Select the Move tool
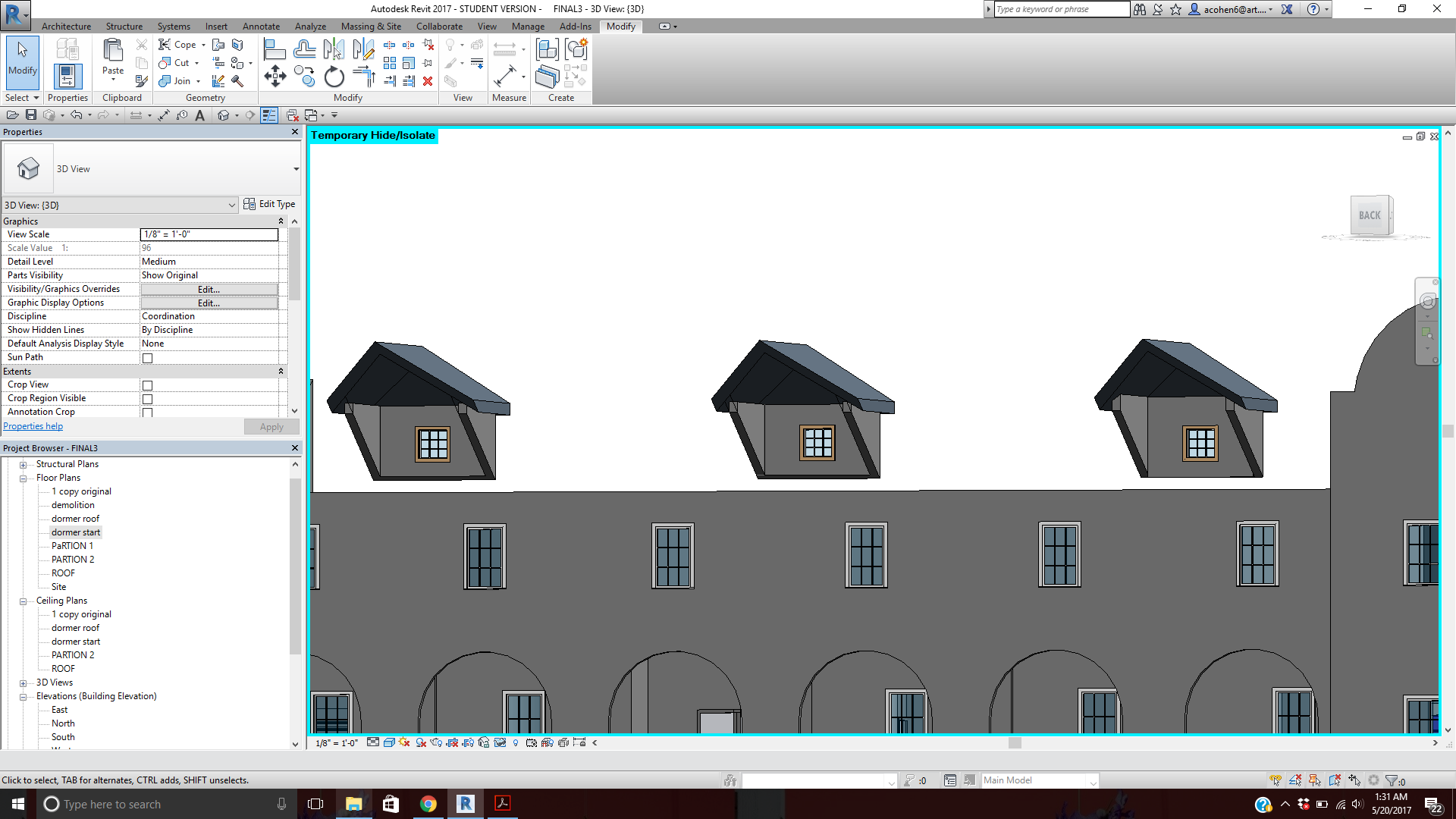 point(275,76)
